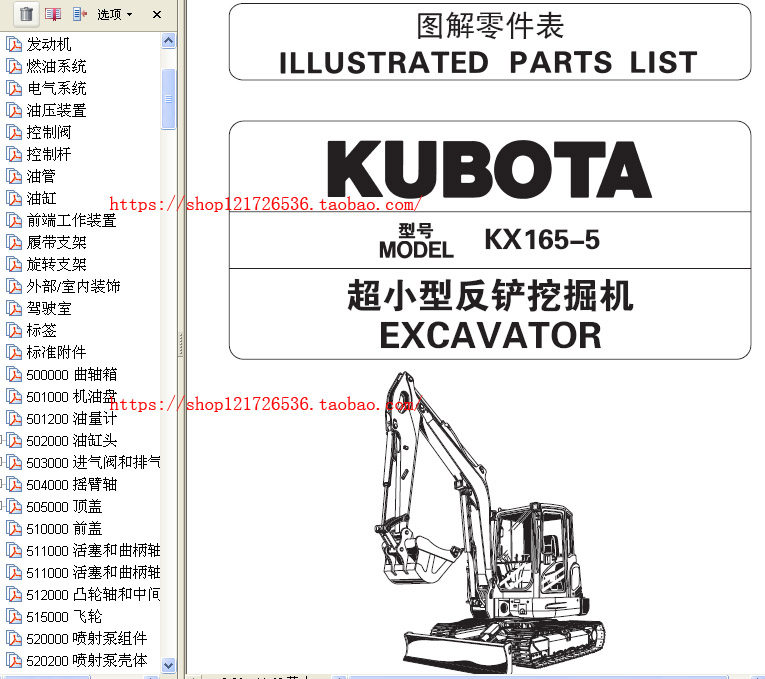Screen dimensions: 765x679
Task: Click bookmarks scrollbar down arrow
Action: (x=168, y=664)
